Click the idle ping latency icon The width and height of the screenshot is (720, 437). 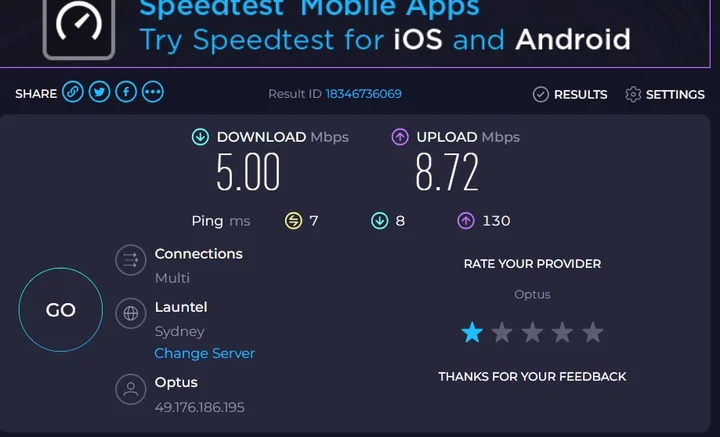[293, 221]
